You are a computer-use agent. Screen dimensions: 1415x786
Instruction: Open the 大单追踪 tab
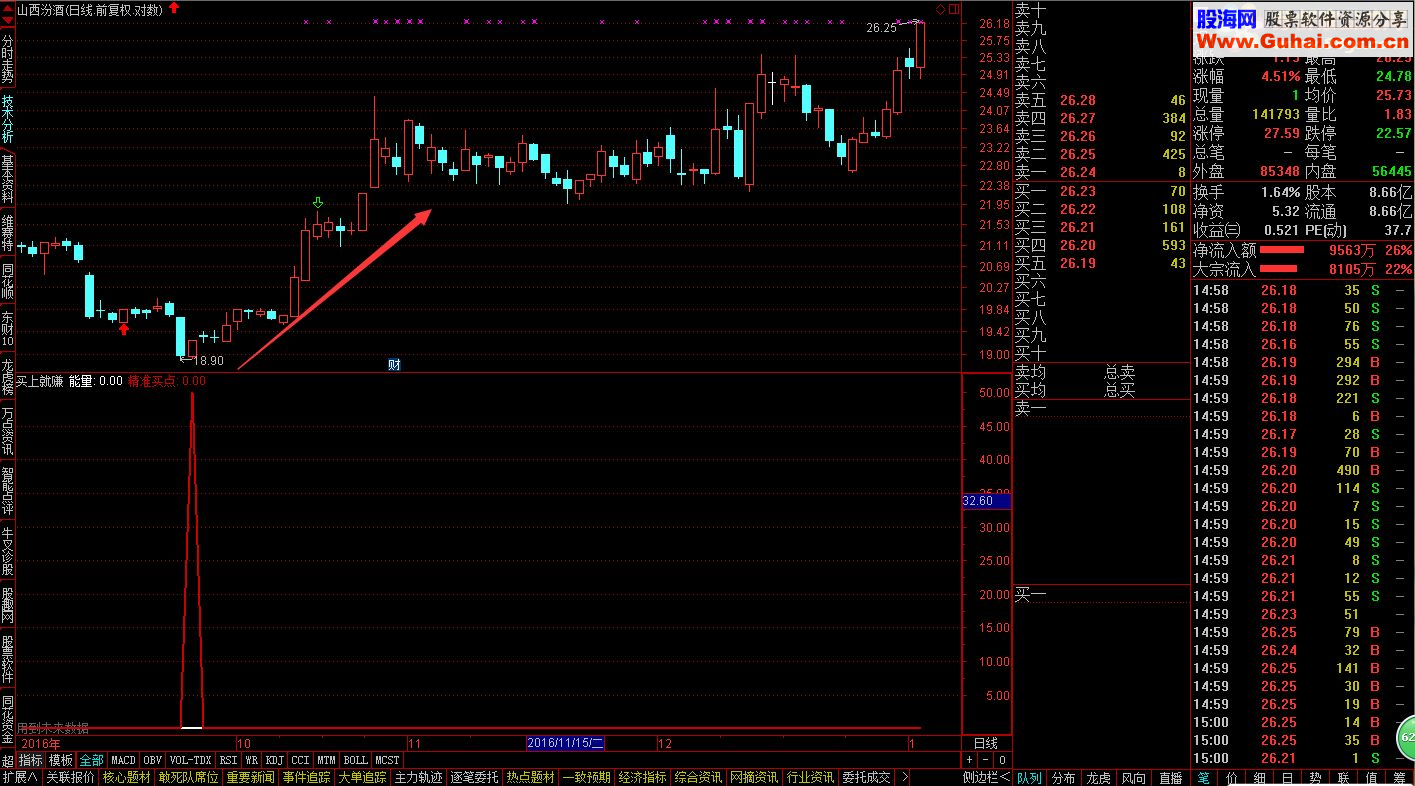[362, 778]
